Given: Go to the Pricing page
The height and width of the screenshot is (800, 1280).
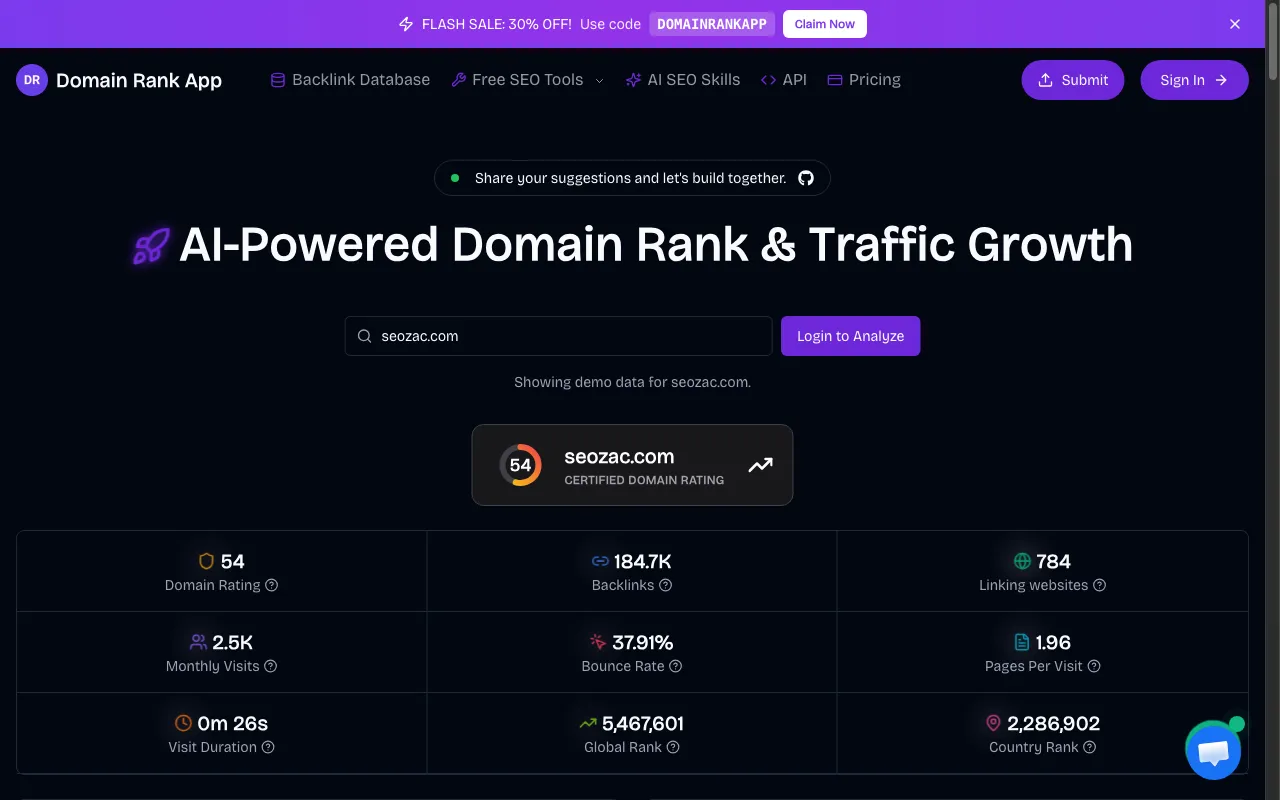Looking at the screenshot, I should point(864,80).
